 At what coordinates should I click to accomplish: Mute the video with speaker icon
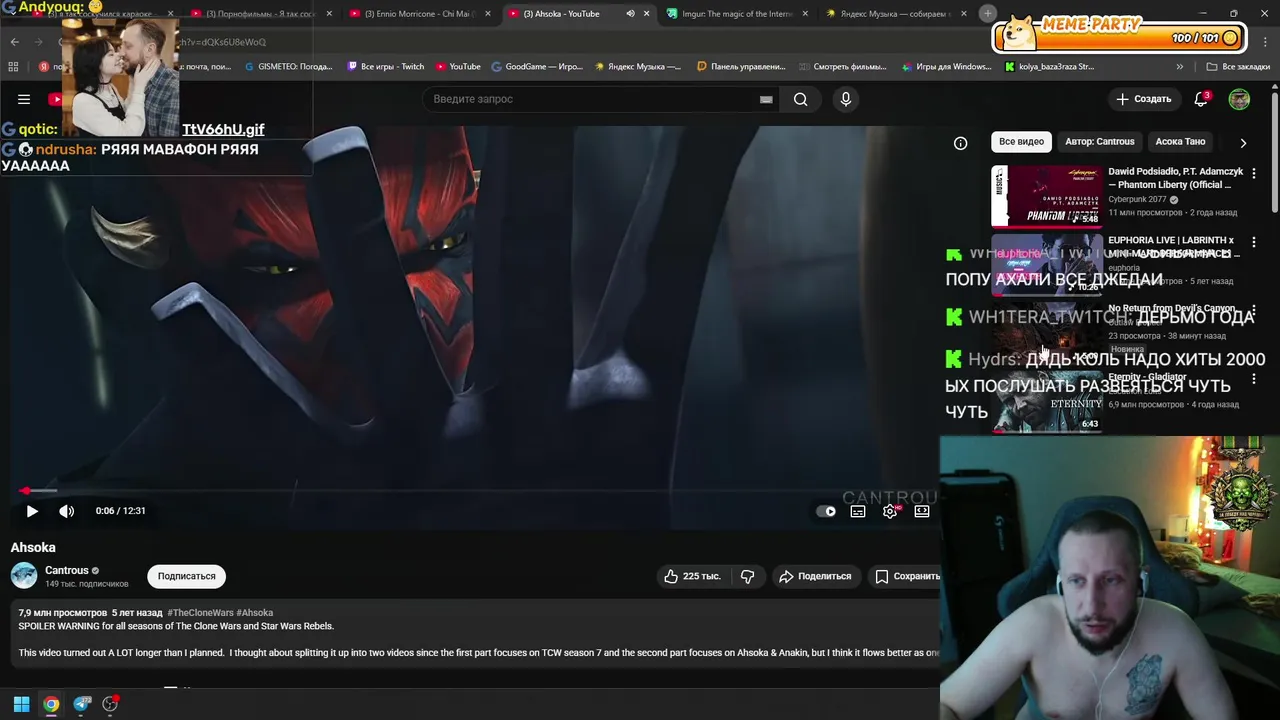click(x=67, y=511)
